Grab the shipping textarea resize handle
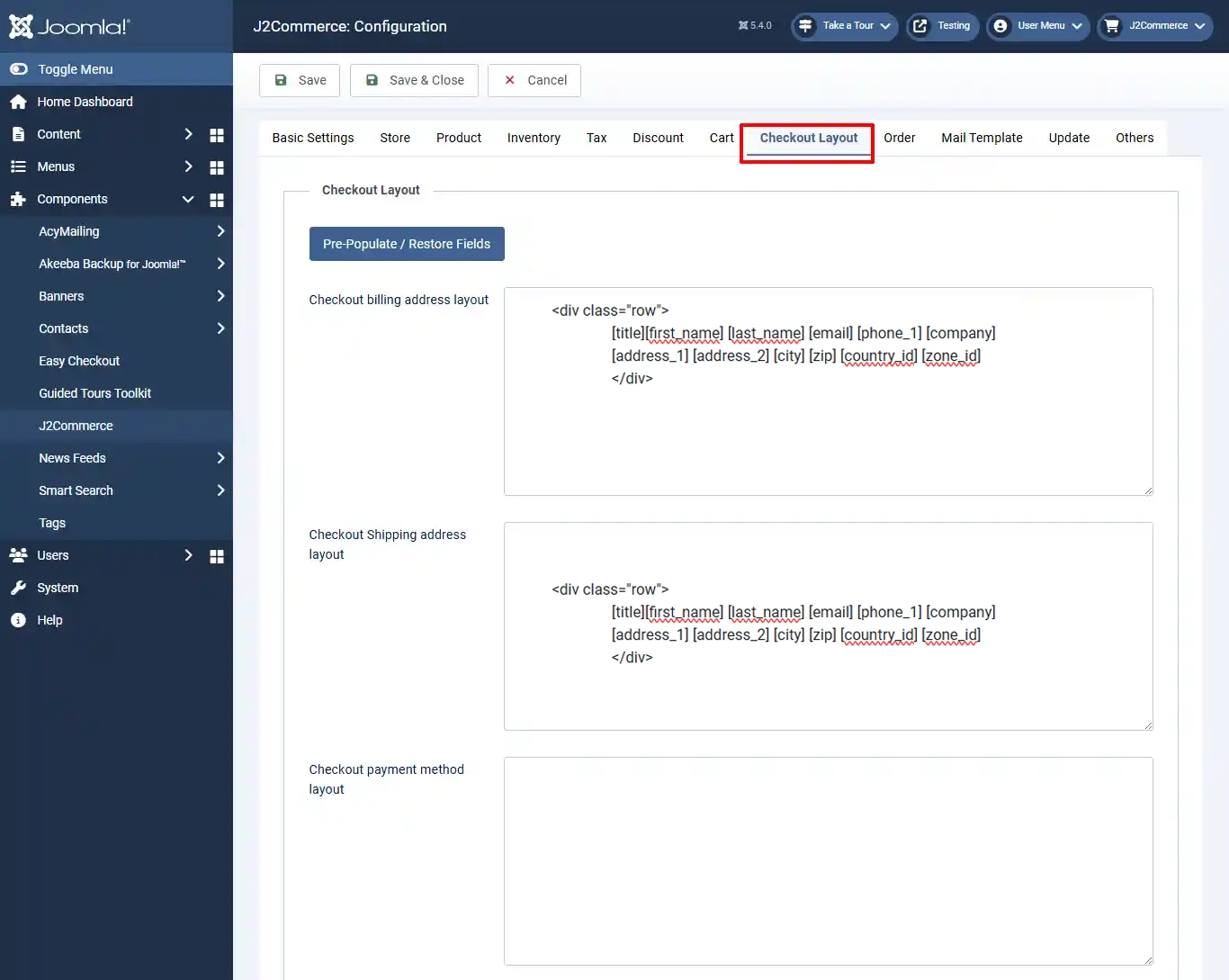The image size is (1229, 980). [x=1148, y=725]
